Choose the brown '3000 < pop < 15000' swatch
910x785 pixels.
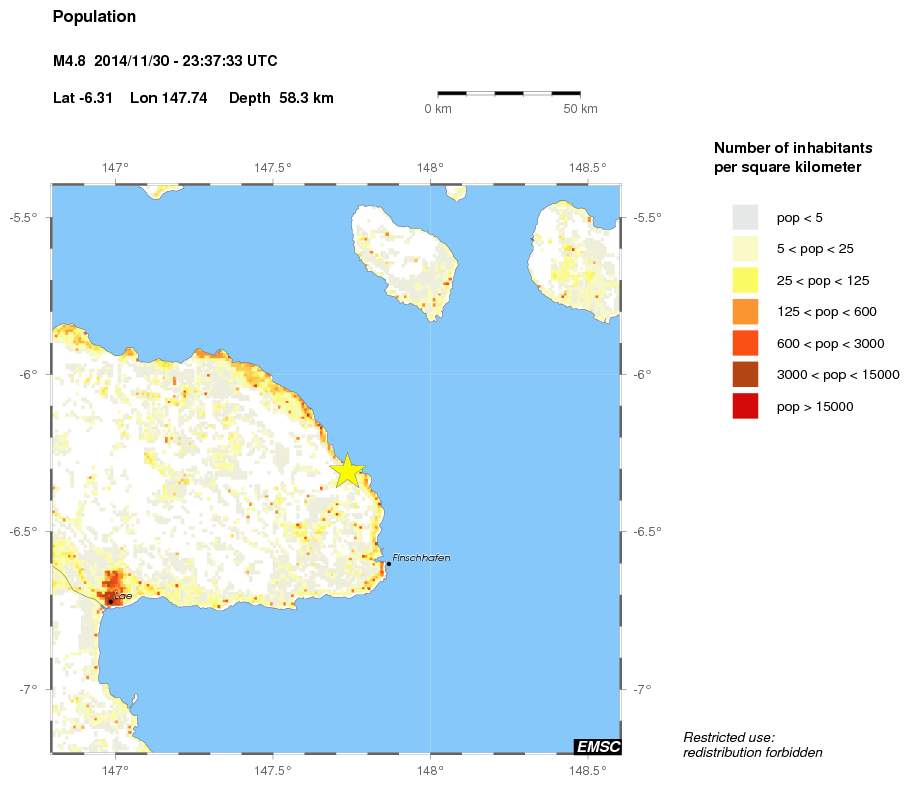[x=745, y=375]
